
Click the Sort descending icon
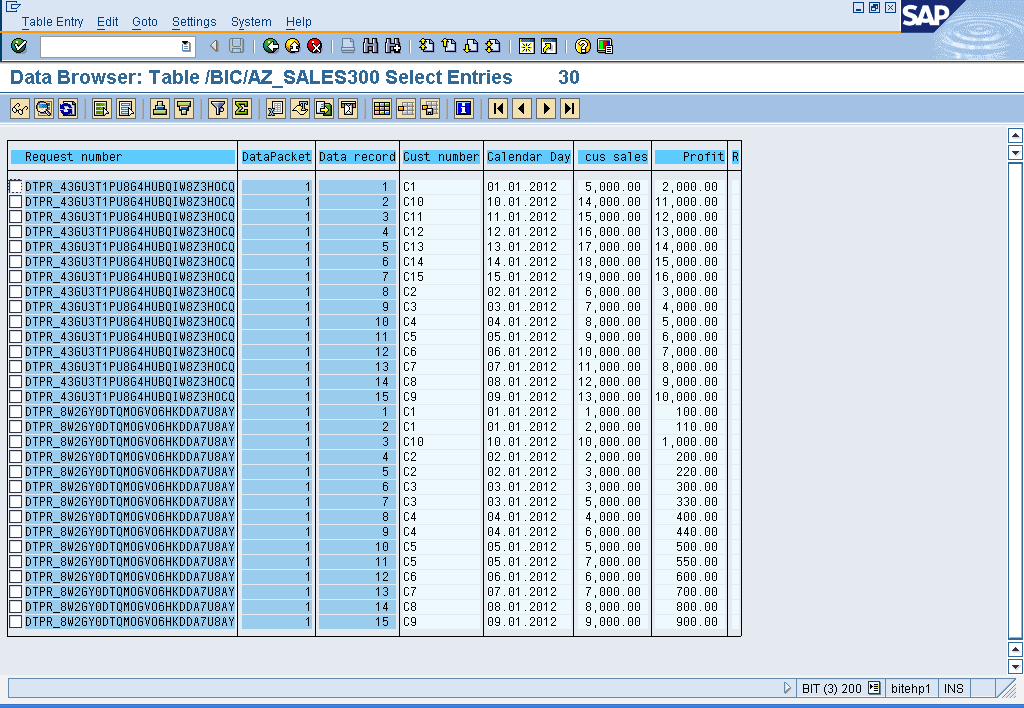pyautogui.click(x=184, y=108)
